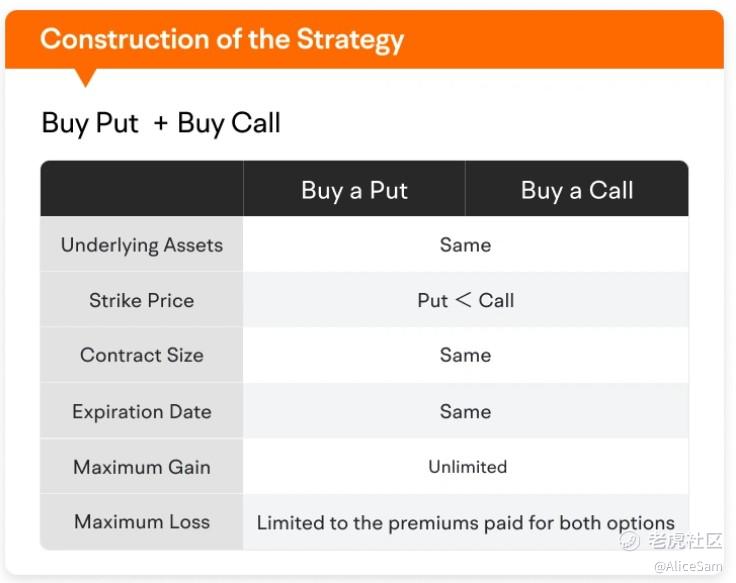Screen dimensions: 736x583
Task: Click the Construction of the Strategy title
Action: (222, 39)
